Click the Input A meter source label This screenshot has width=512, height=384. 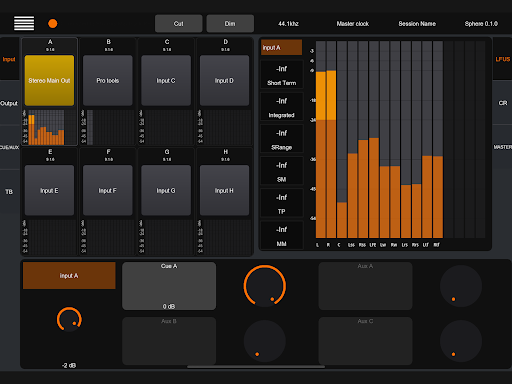pyautogui.click(x=281, y=48)
